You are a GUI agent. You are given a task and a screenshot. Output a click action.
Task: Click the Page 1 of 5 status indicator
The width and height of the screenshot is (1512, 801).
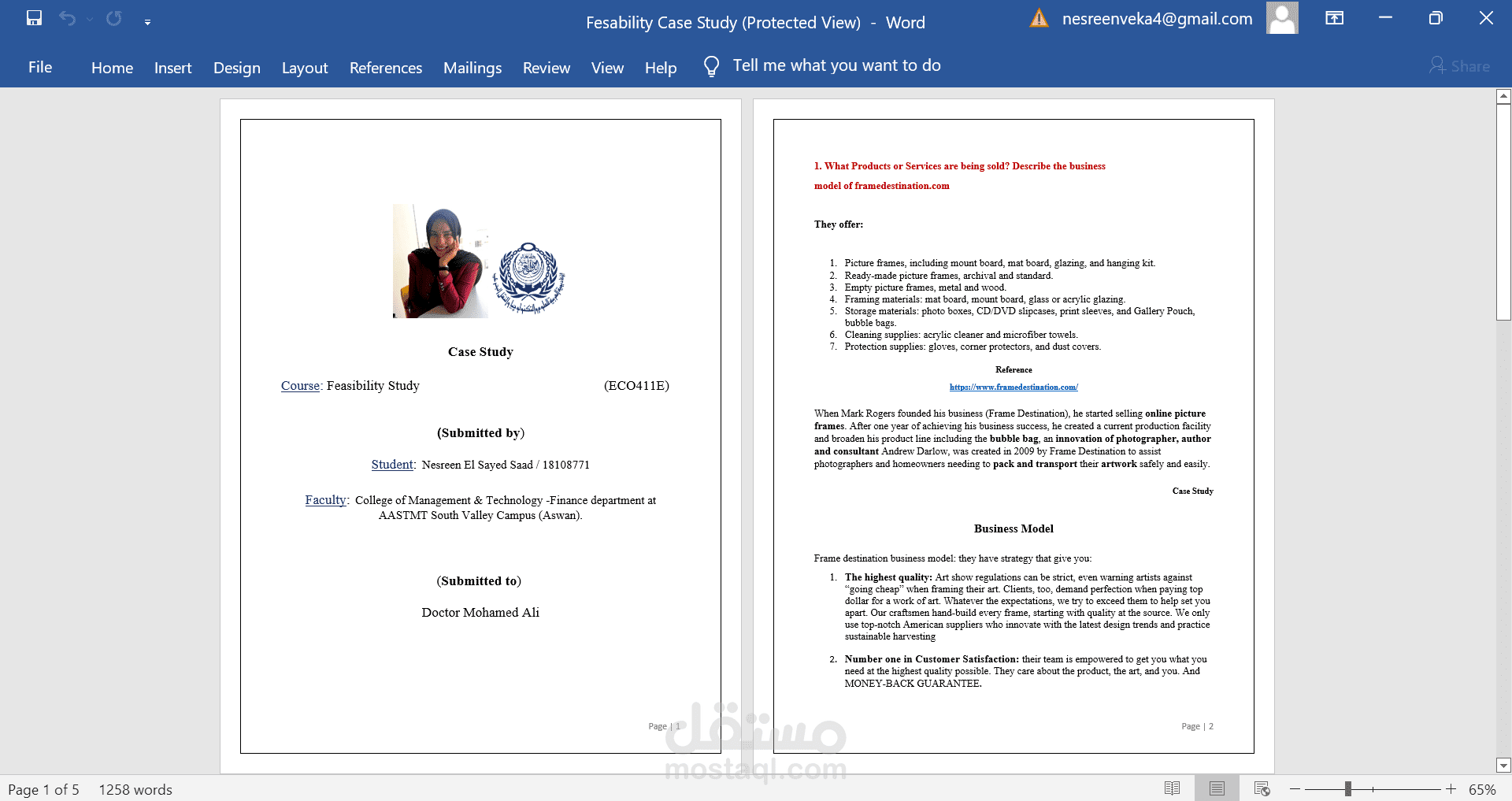pyautogui.click(x=43, y=789)
